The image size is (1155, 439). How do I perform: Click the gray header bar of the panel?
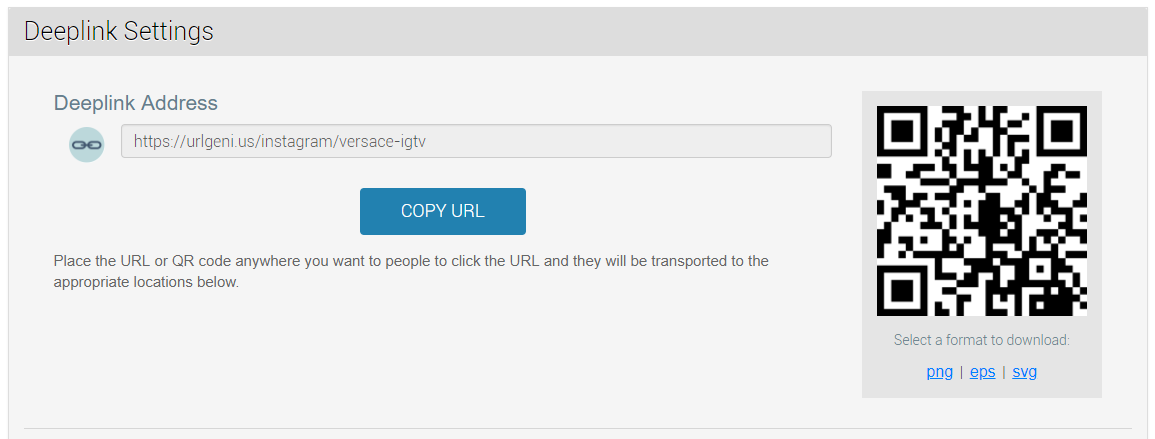coord(578,32)
